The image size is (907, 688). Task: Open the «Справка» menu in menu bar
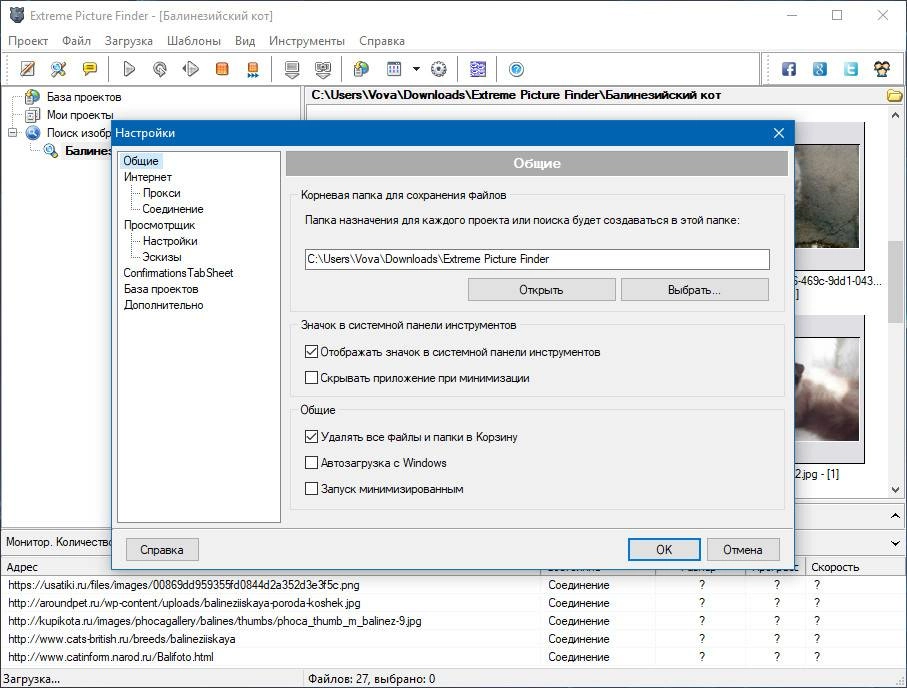pos(382,41)
